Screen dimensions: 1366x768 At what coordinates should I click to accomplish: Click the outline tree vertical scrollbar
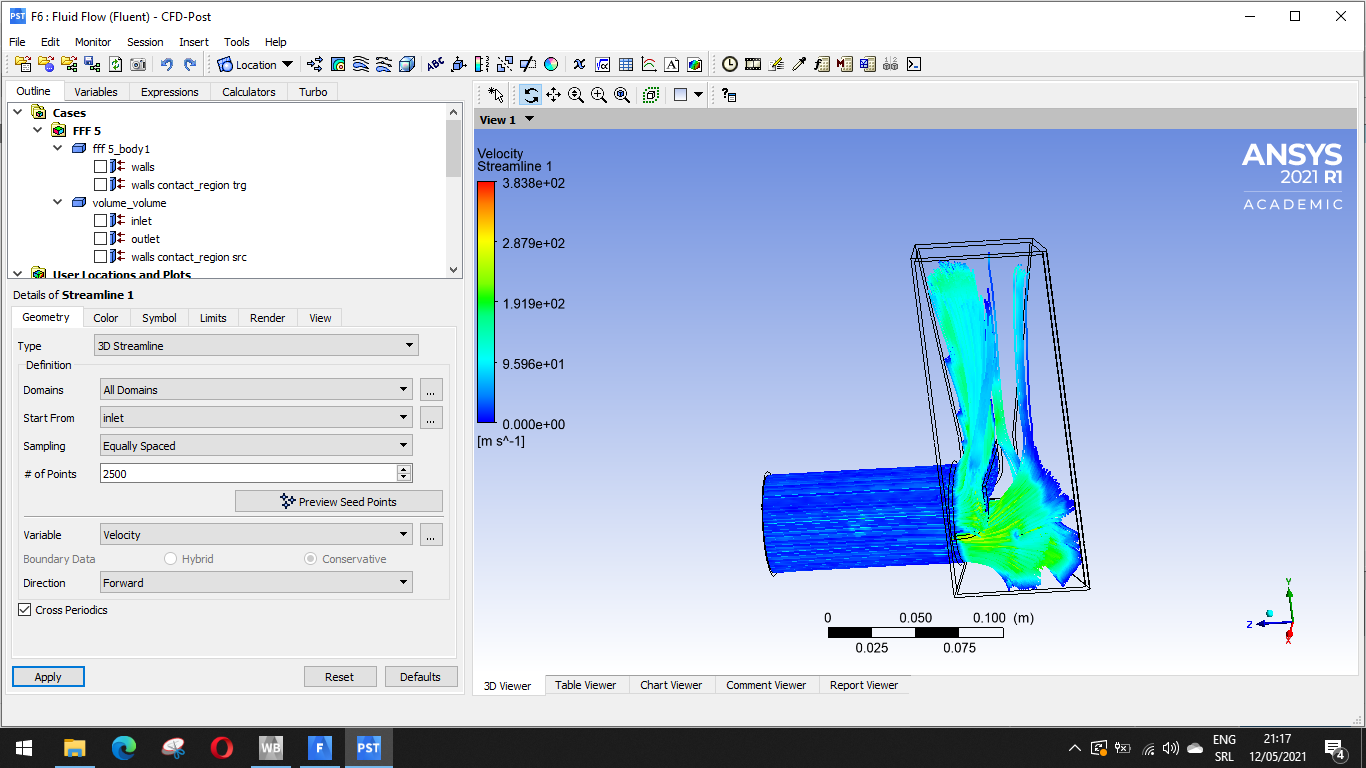453,190
